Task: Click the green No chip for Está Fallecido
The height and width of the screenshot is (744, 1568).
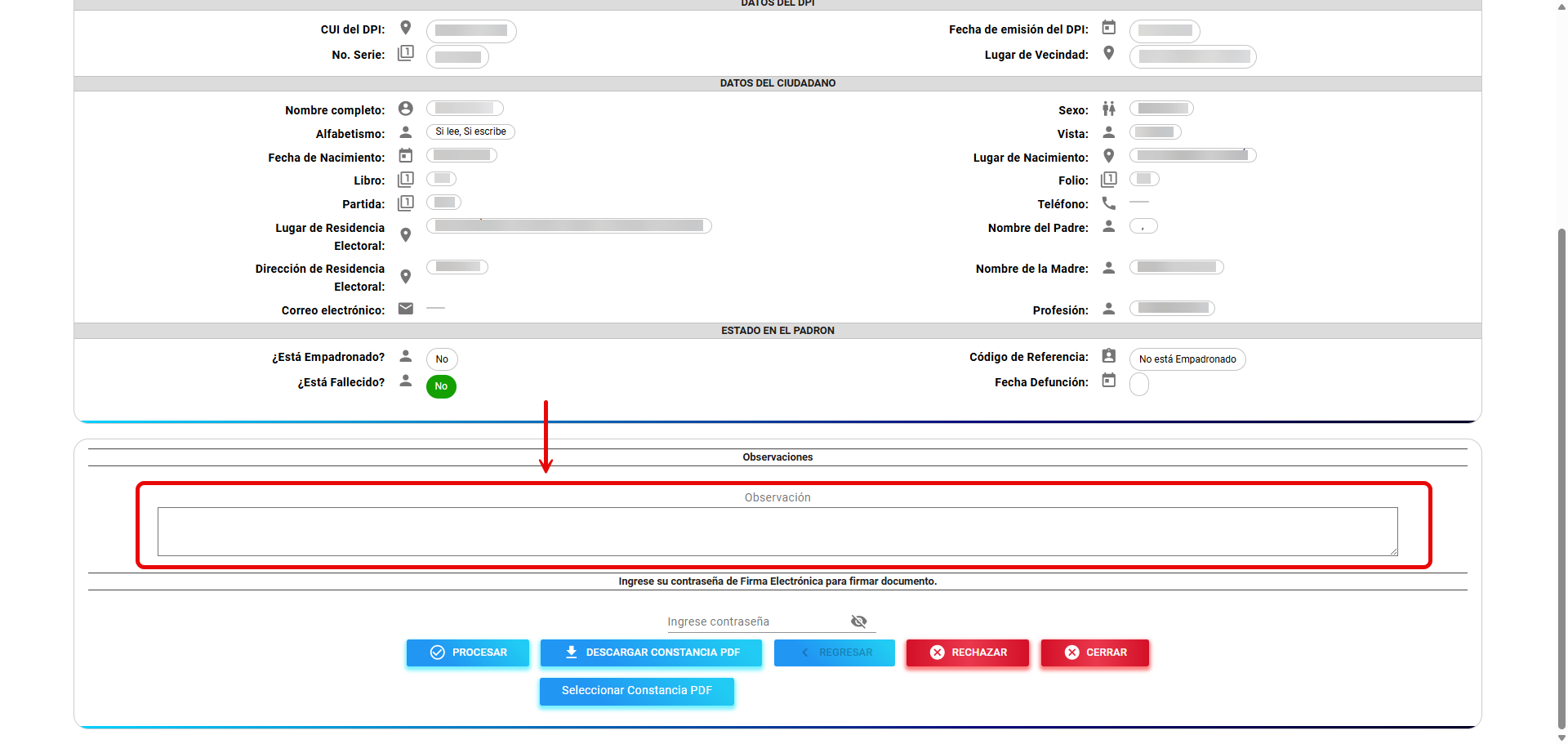Action: (441, 386)
